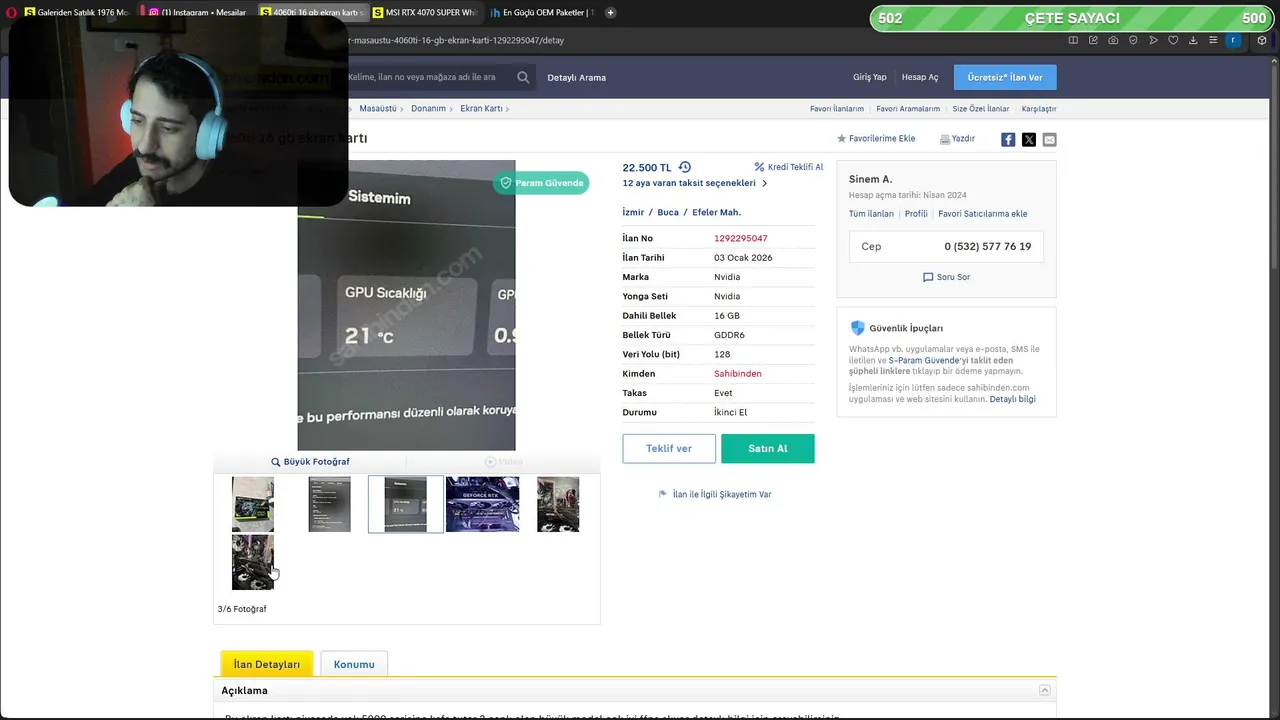Screen dimensions: 1280x720
Task: Click İzmir location breadcrumb
Action: tap(633, 212)
